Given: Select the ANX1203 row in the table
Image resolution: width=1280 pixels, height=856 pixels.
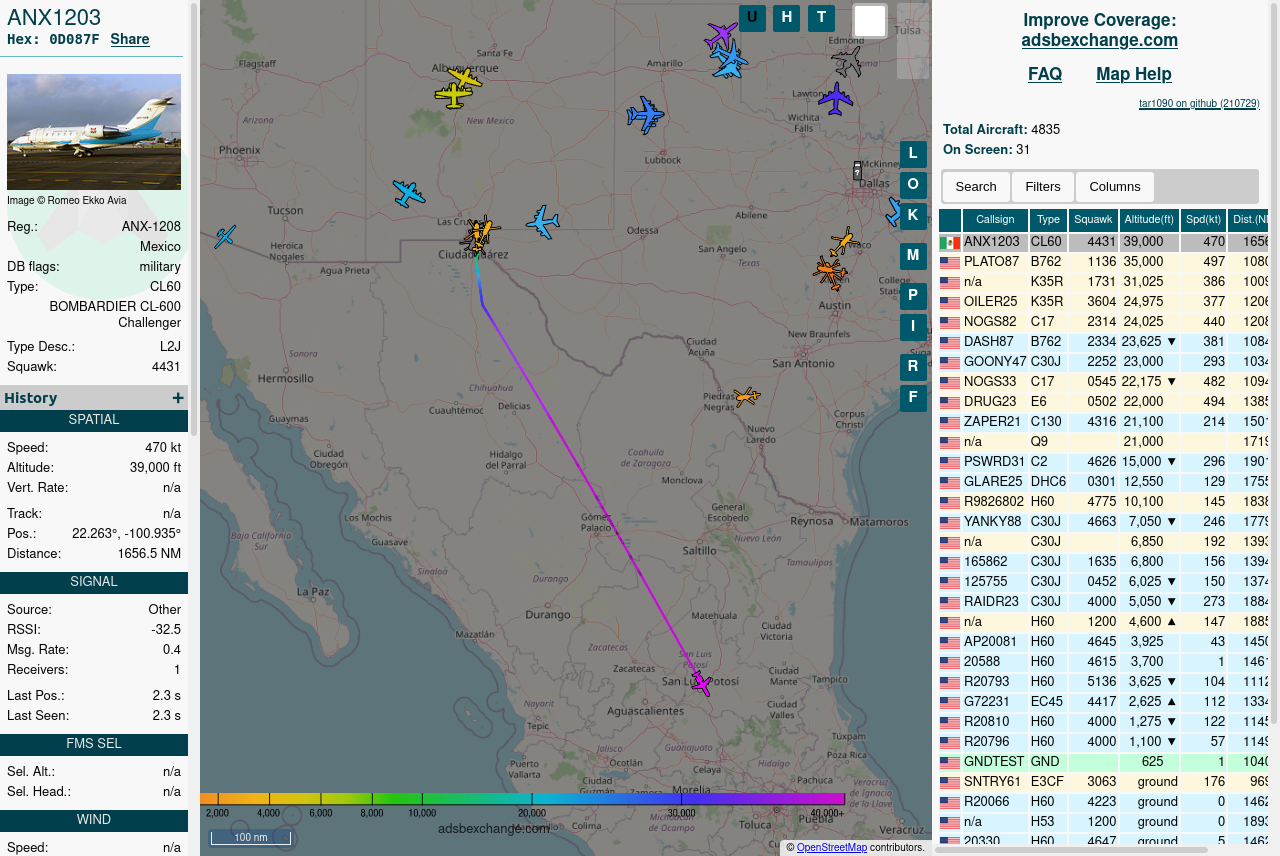Looking at the screenshot, I should tap(1104, 242).
